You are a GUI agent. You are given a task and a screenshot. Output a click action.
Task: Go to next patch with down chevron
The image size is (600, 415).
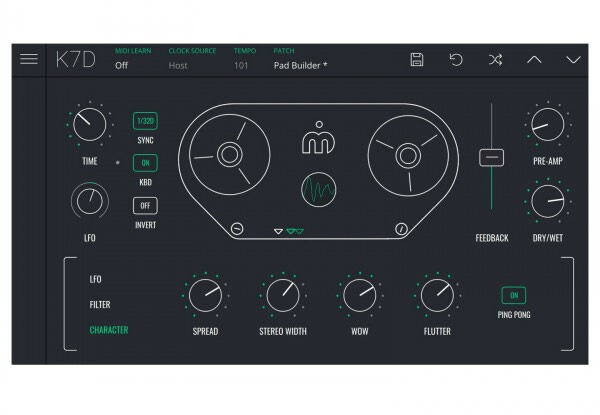573,60
